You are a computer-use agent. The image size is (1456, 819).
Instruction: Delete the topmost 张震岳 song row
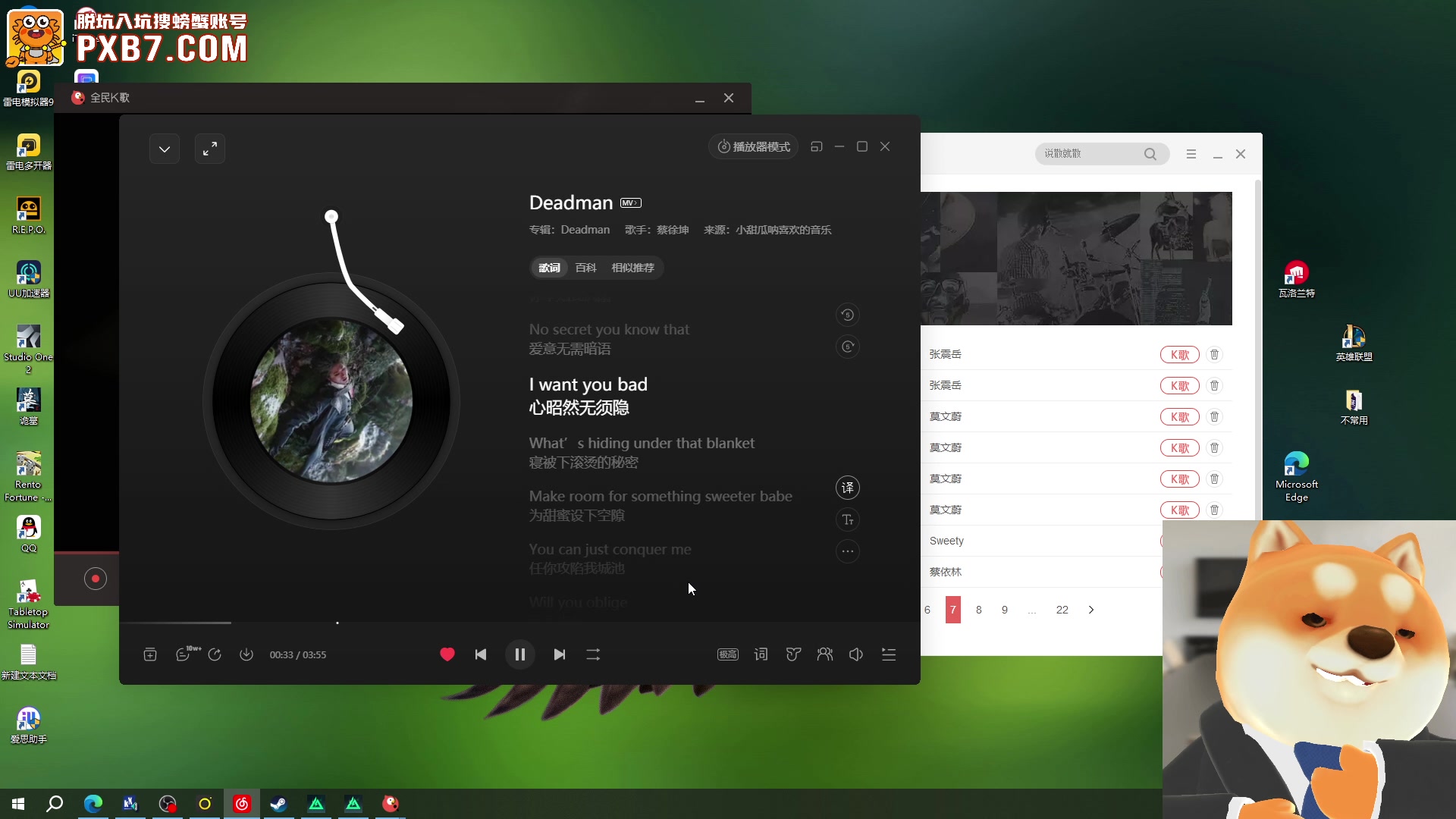1214,355
